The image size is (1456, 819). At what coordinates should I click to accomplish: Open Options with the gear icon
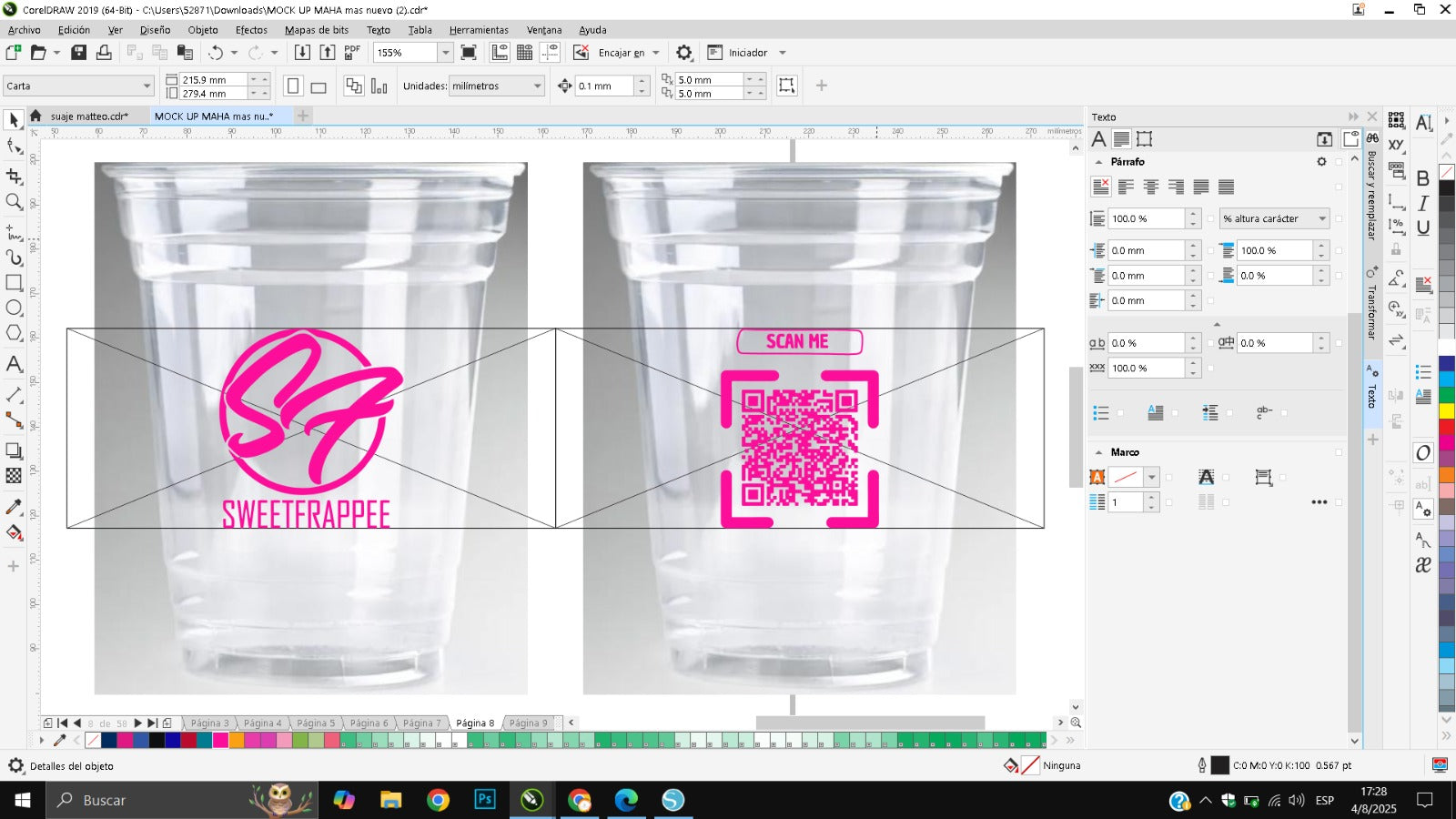(x=684, y=53)
